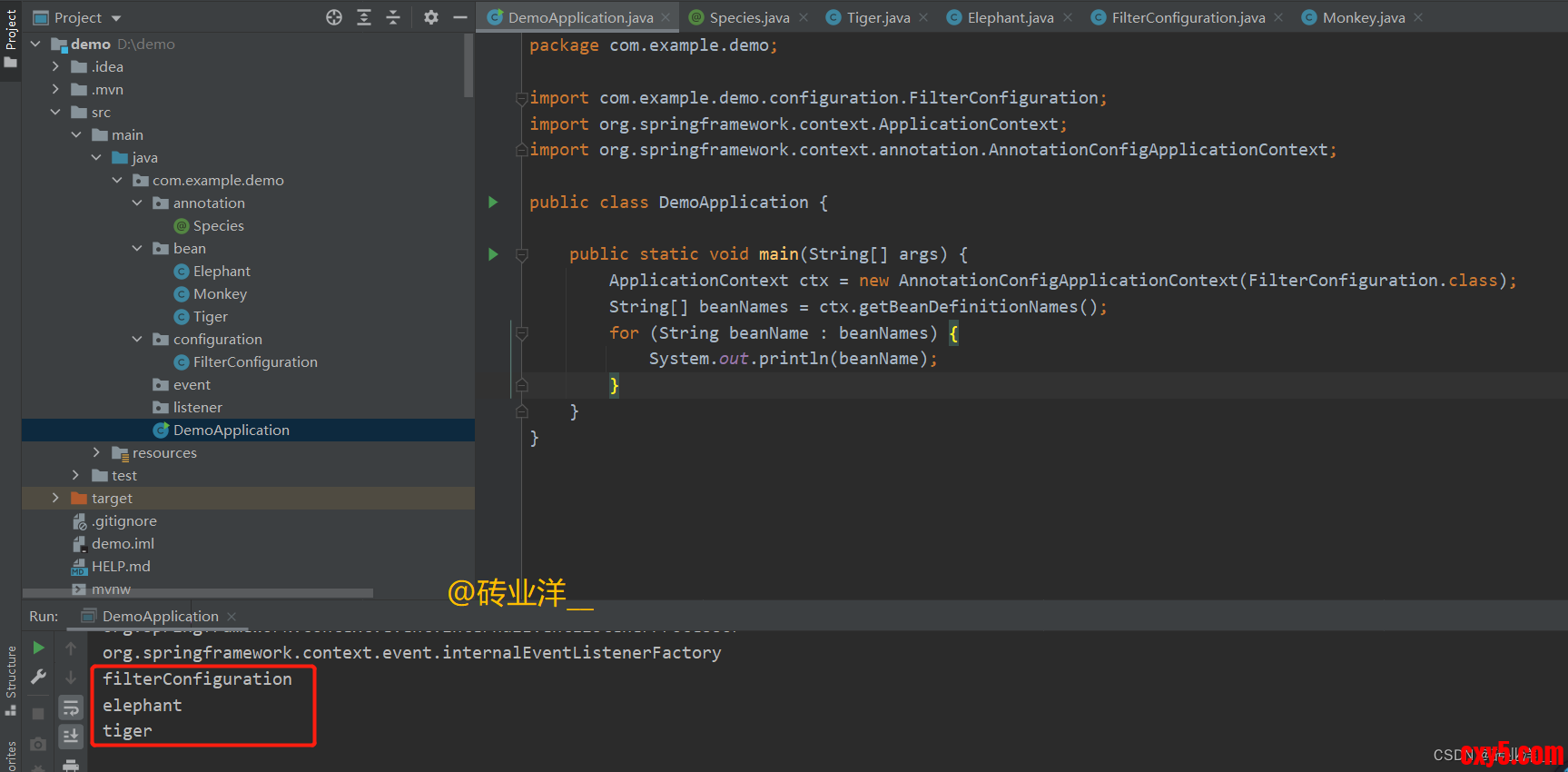The image size is (1568, 772).
Task: Open Project panel gear settings
Action: click(x=431, y=17)
